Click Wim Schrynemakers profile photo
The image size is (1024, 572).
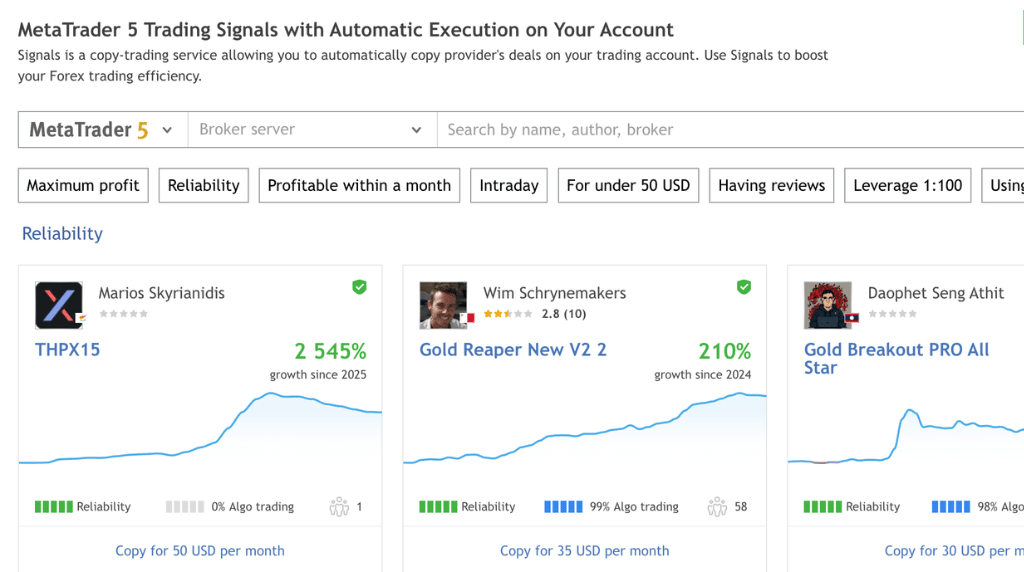click(443, 305)
